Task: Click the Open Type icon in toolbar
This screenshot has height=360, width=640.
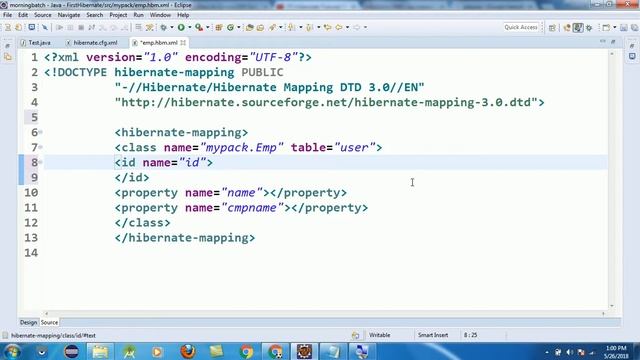Action: (x=249, y=27)
